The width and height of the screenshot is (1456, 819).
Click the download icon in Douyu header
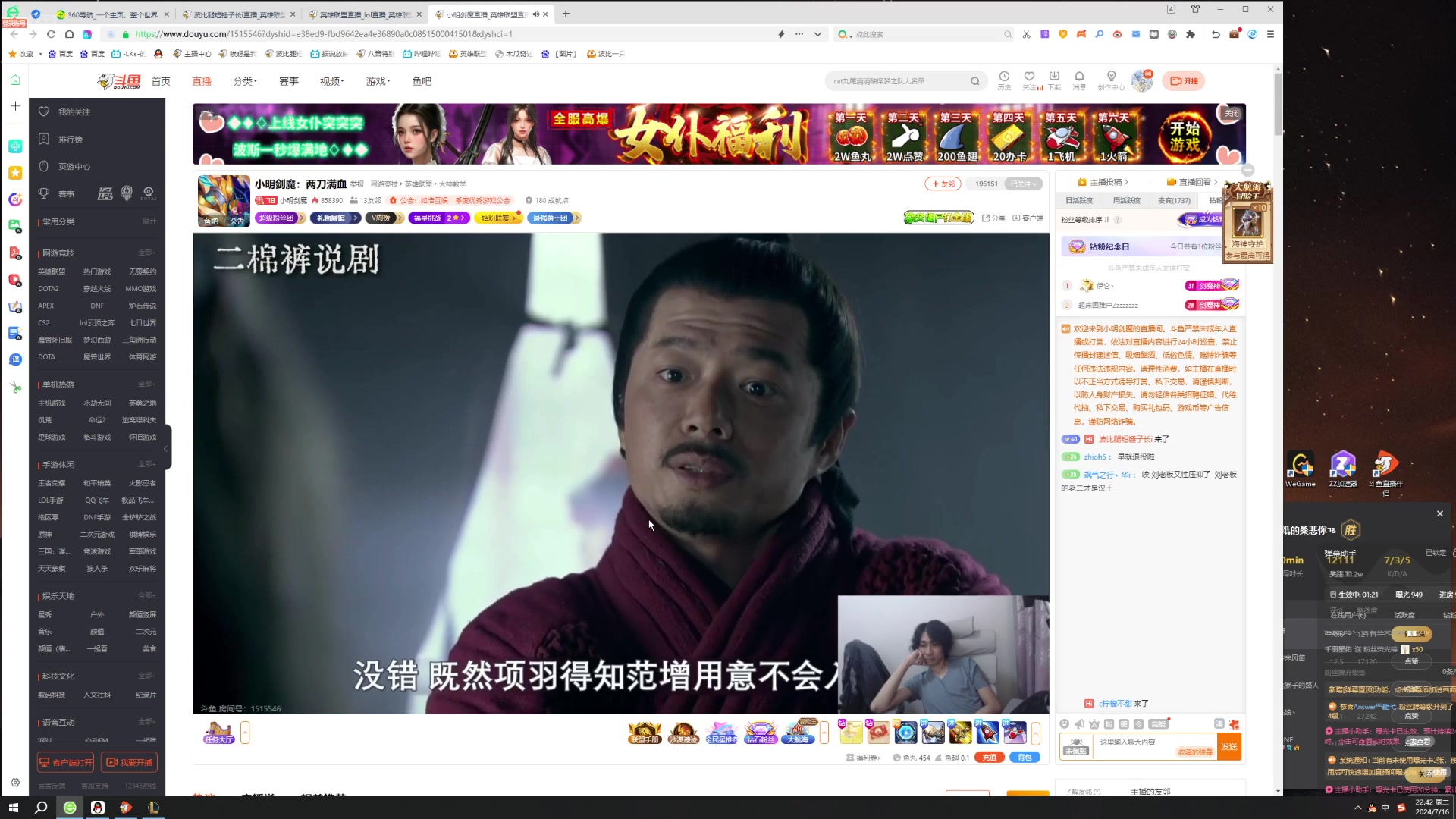tap(1054, 77)
